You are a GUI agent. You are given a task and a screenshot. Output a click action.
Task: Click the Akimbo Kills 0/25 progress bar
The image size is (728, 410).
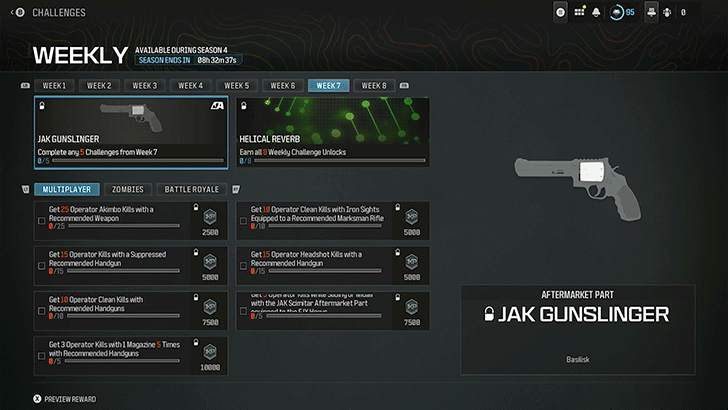tap(124, 226)
